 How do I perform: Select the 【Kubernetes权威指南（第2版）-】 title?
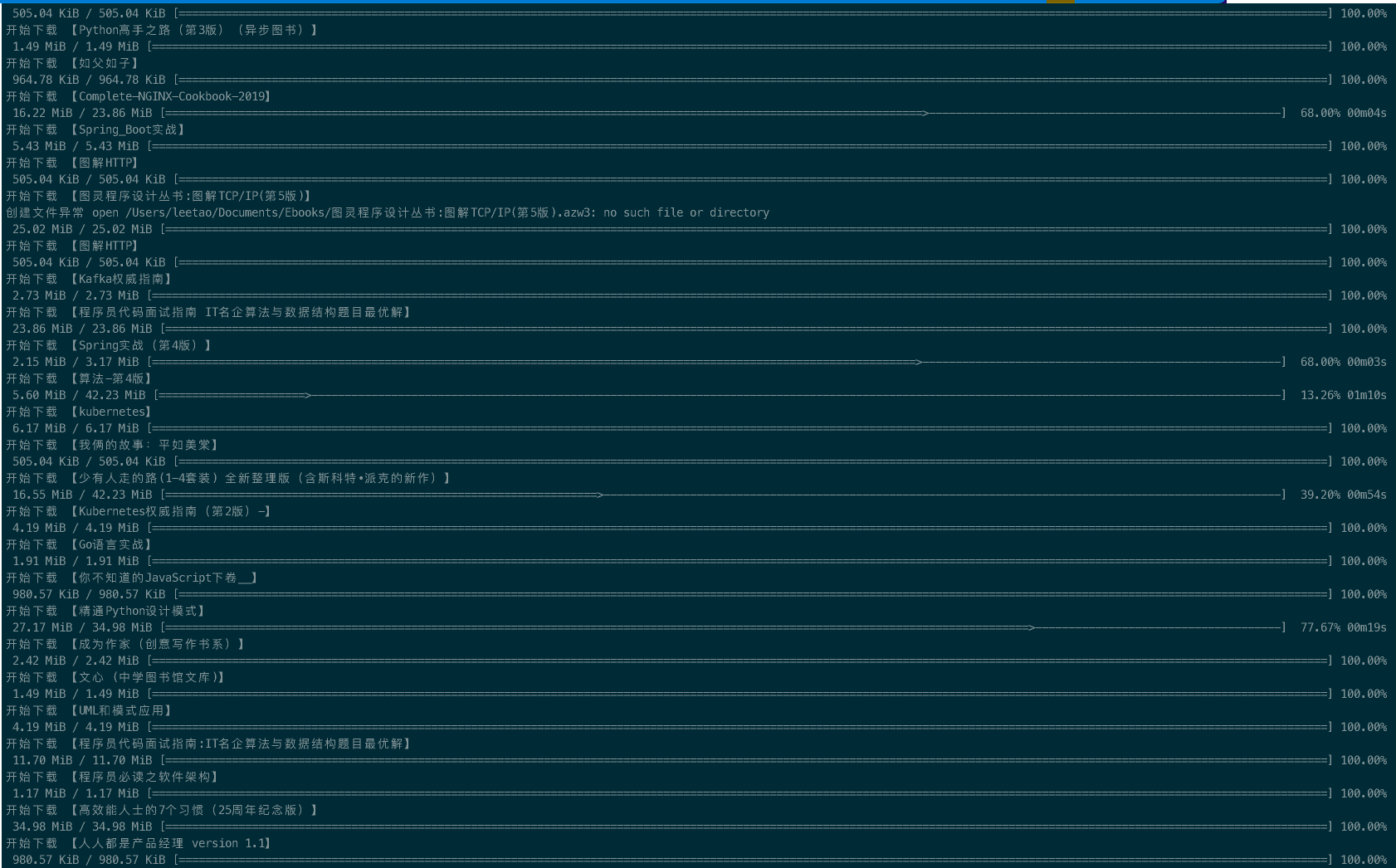[x=170, y=511]
